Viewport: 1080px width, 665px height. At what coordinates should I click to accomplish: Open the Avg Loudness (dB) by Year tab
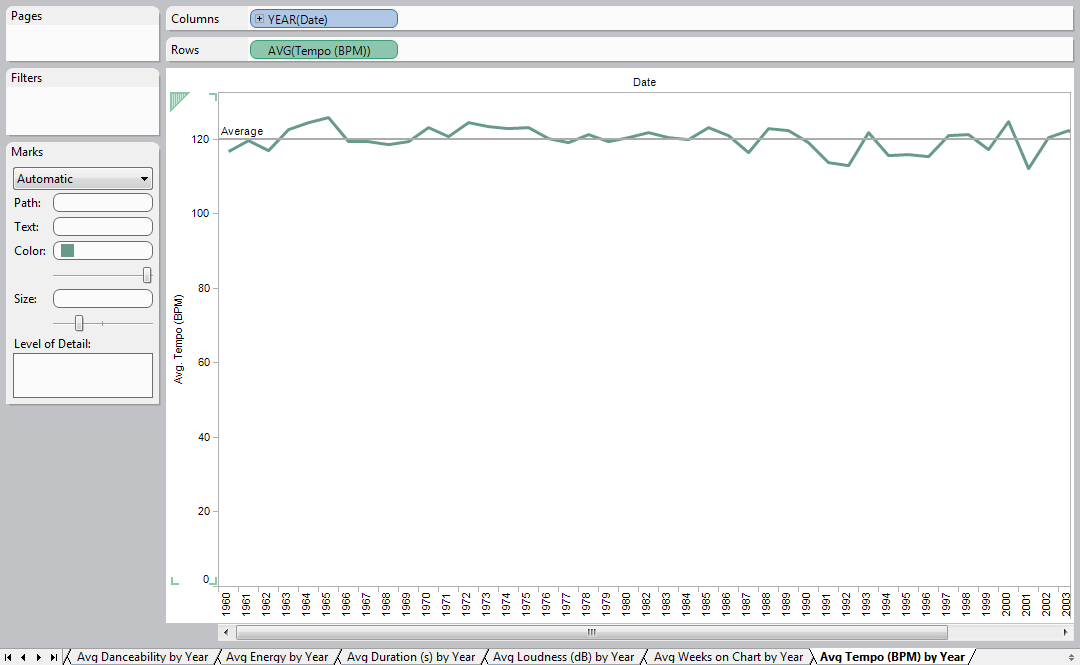coord(563,657)
